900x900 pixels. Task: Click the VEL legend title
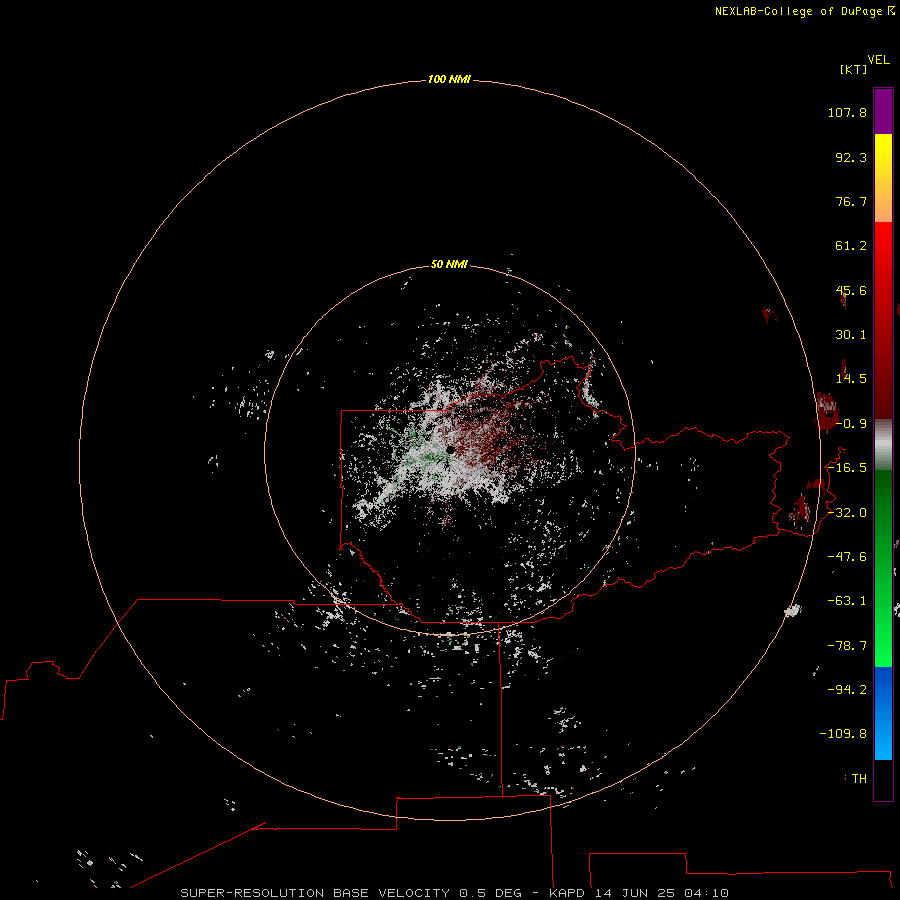point(878,60)
